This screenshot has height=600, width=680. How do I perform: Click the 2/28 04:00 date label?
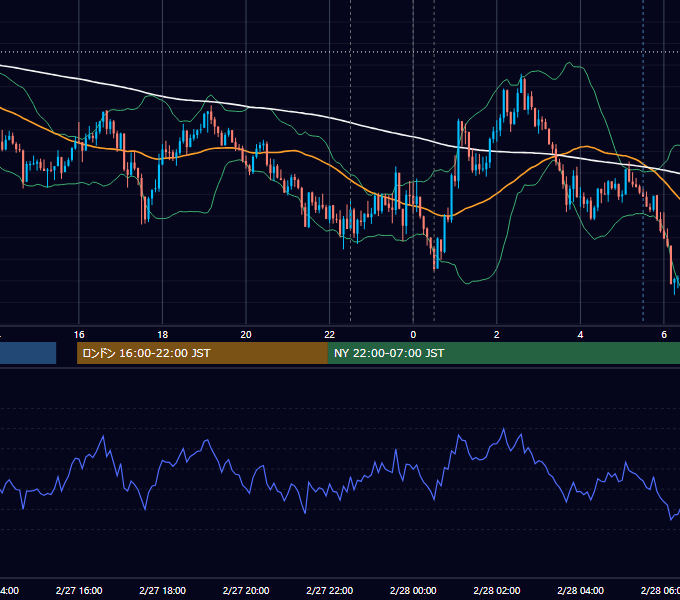pos(580,590)
